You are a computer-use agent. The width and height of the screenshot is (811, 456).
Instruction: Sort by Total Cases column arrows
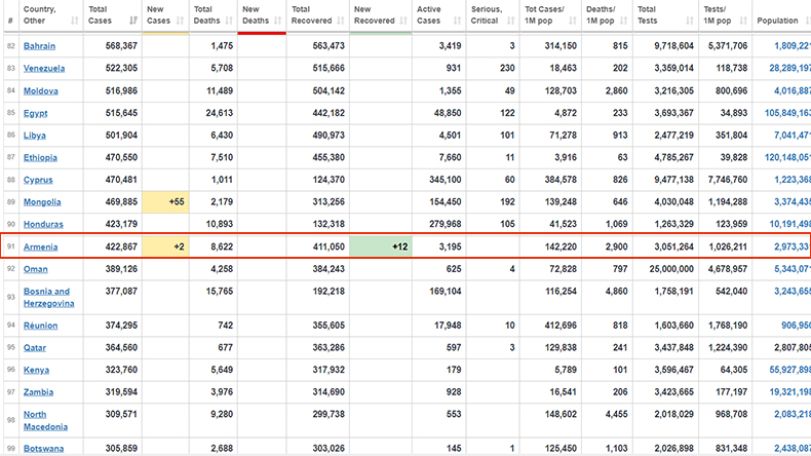click(x=133, y=21)
